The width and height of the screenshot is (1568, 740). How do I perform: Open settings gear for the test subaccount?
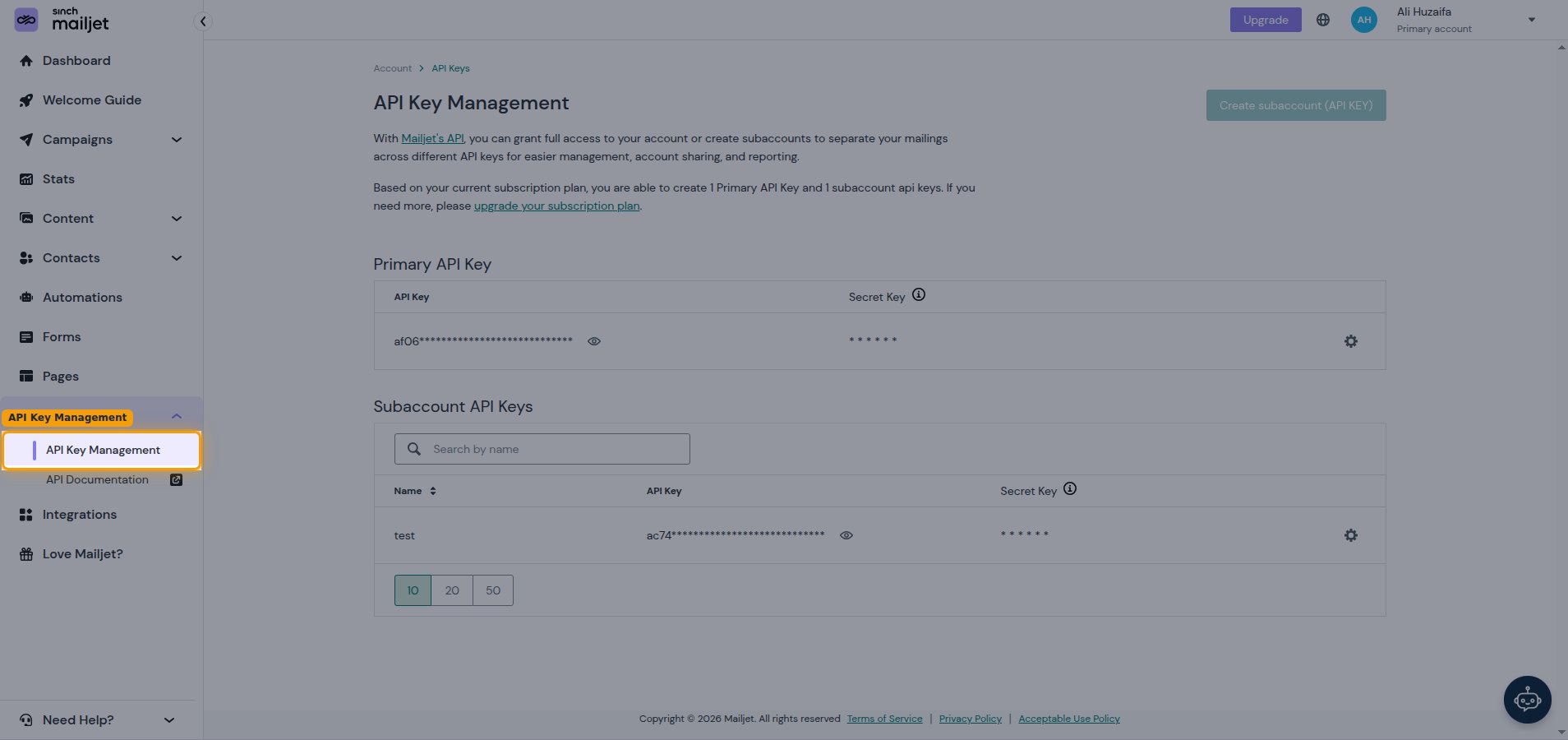(1351, 535)
